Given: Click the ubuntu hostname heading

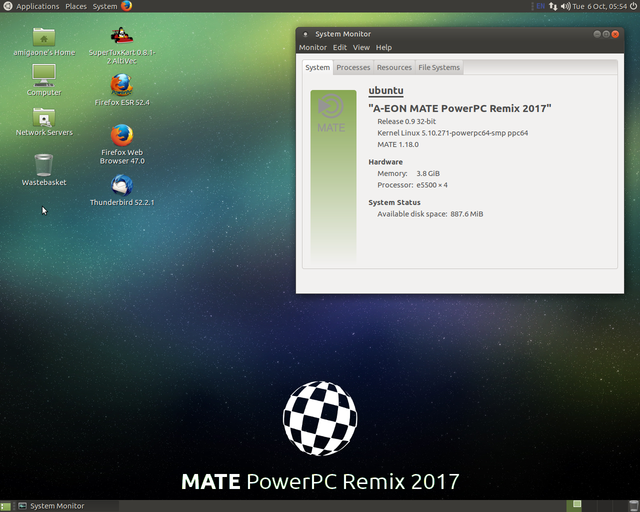Looking at the screenshot, I should pyautogui.click(x=386, y=91).
